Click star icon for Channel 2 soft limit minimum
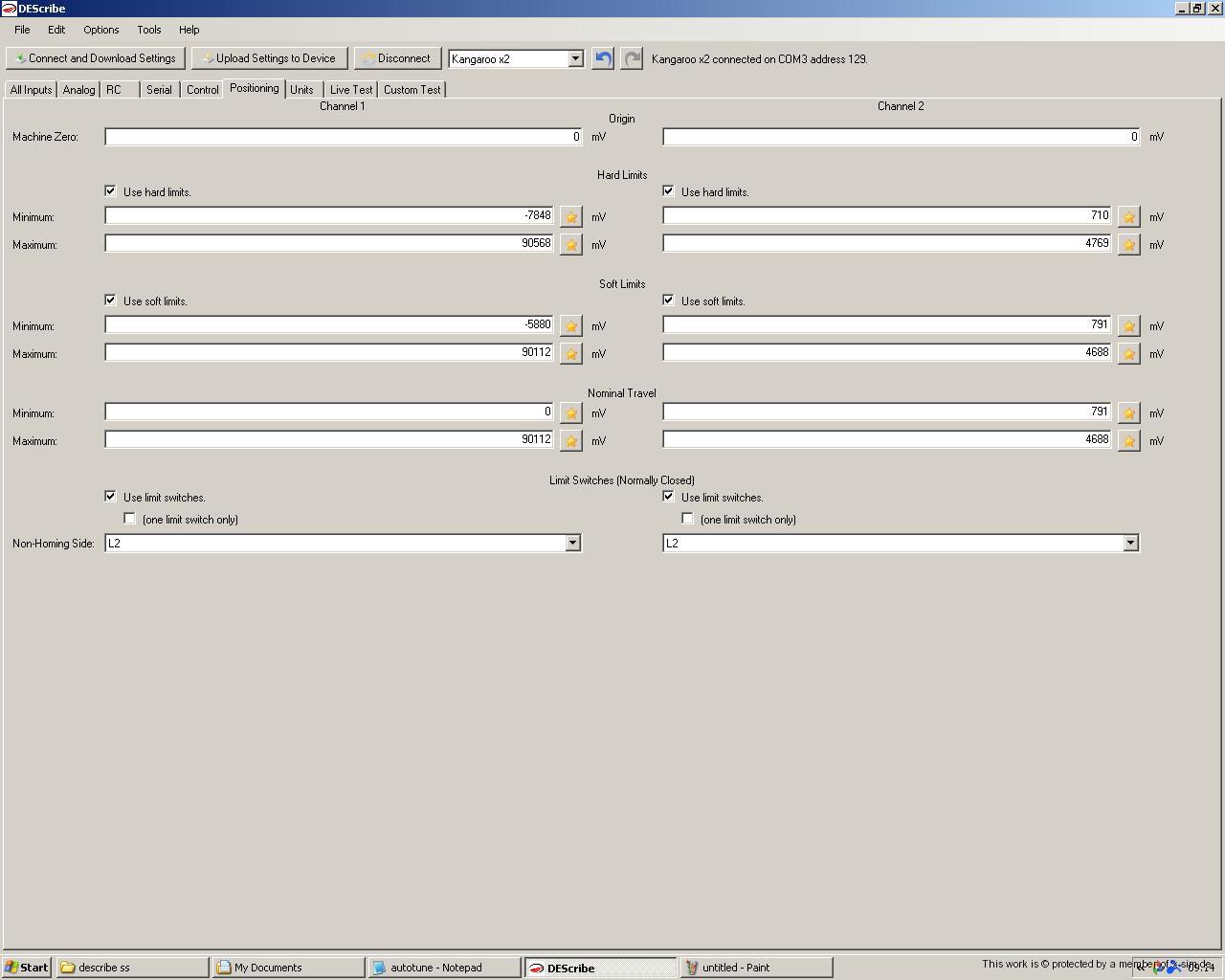 (1129, 326)
